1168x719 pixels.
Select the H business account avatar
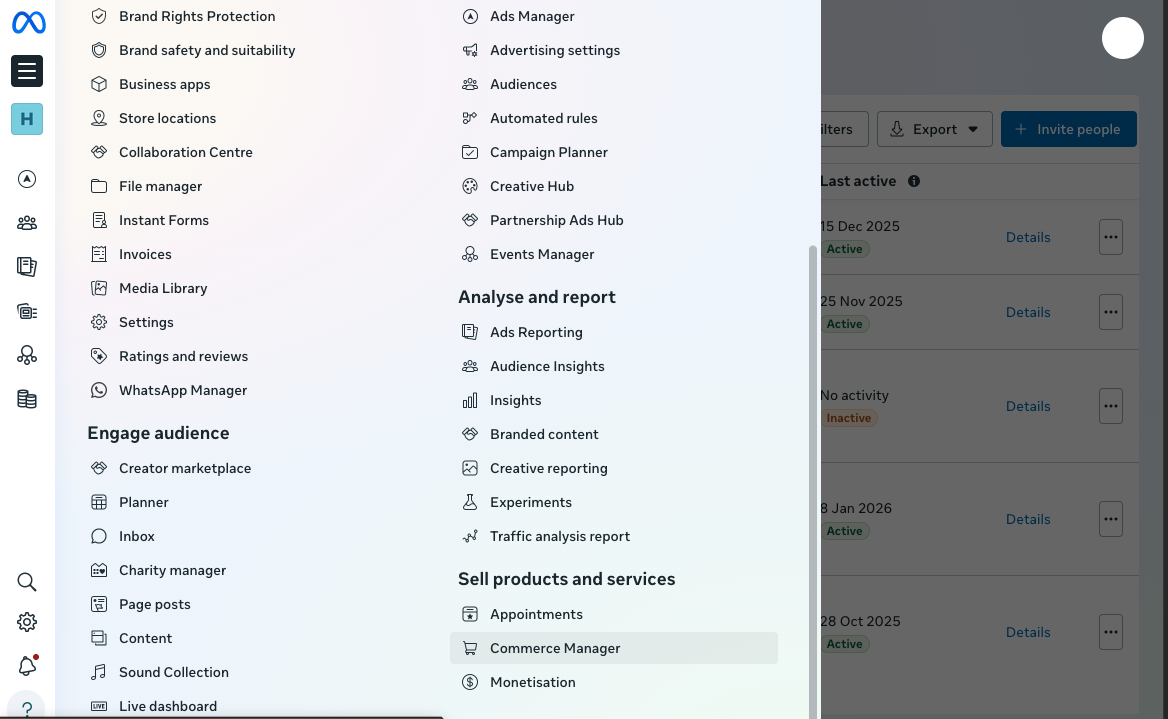pos(27,119)
